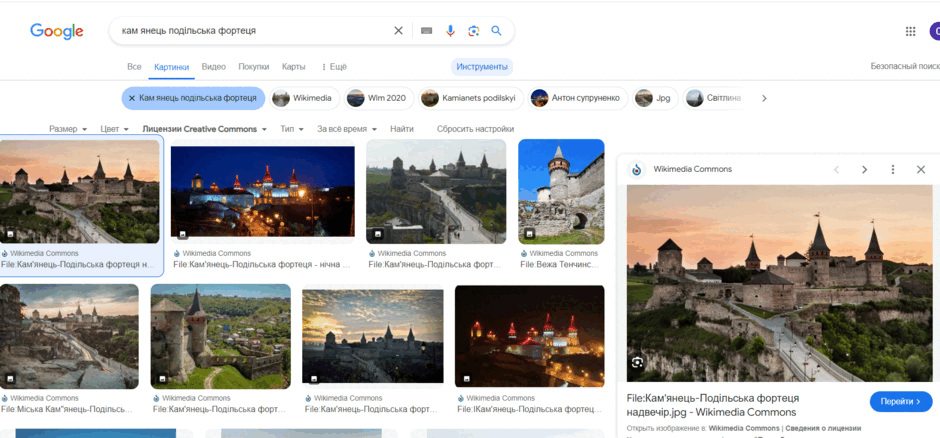Select the Kamianets podilskyi chip

pyautogui.click(x=471, y=98)
